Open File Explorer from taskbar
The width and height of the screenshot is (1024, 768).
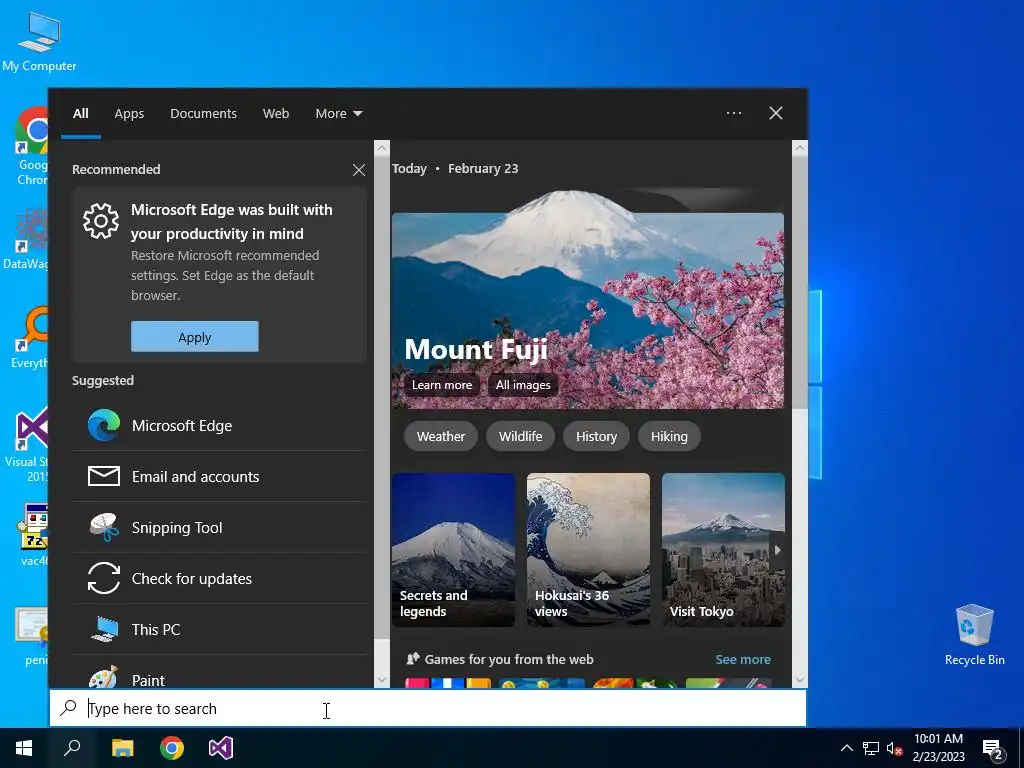point(122,748)
